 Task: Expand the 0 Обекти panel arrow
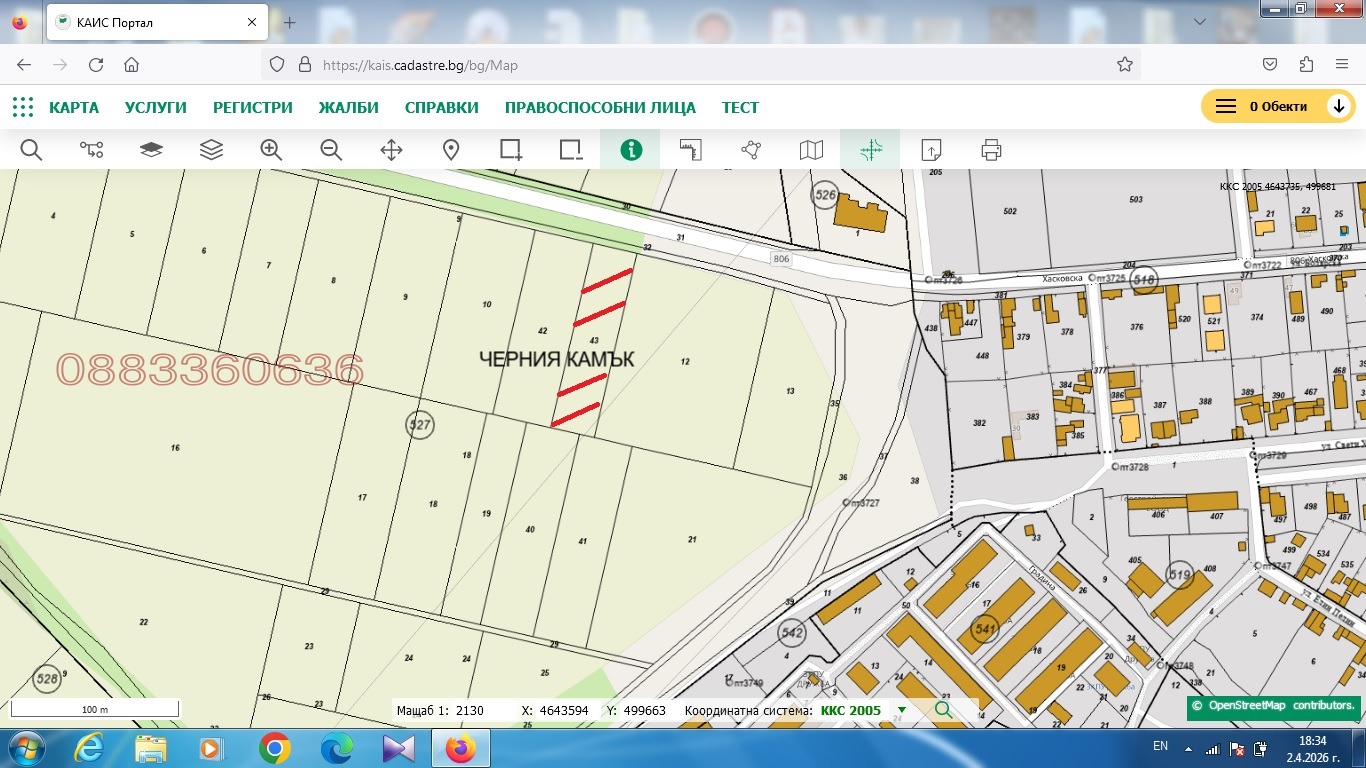point(1338,105)
